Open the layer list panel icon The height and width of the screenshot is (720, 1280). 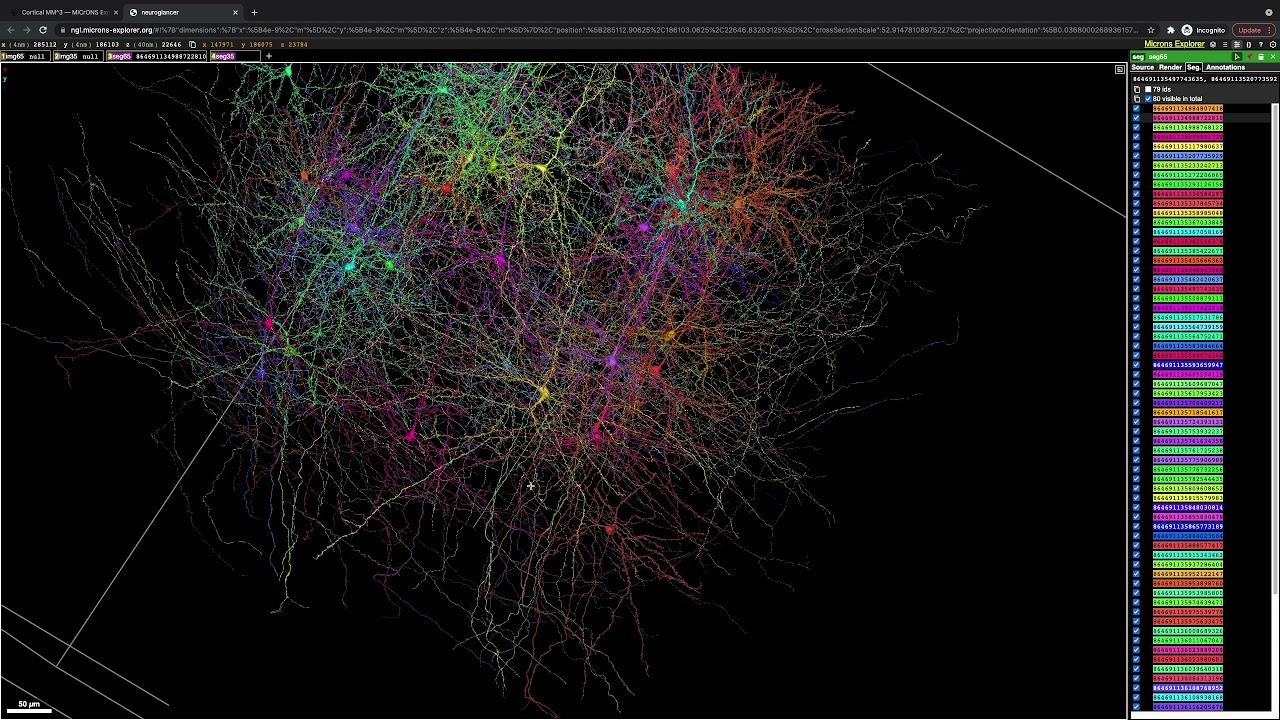[1225, 45]
